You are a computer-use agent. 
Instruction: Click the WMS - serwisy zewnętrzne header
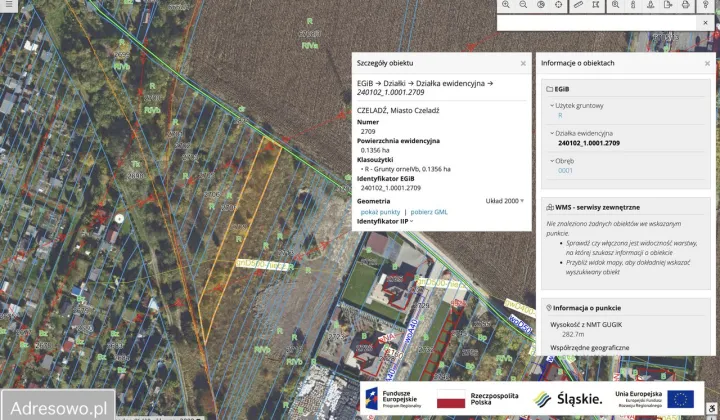pos(593,207)
